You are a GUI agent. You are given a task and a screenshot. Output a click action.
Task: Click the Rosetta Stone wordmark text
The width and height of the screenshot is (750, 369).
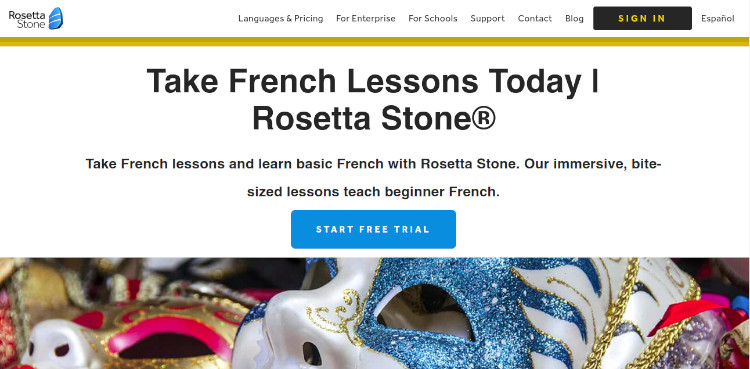point(27,19)
